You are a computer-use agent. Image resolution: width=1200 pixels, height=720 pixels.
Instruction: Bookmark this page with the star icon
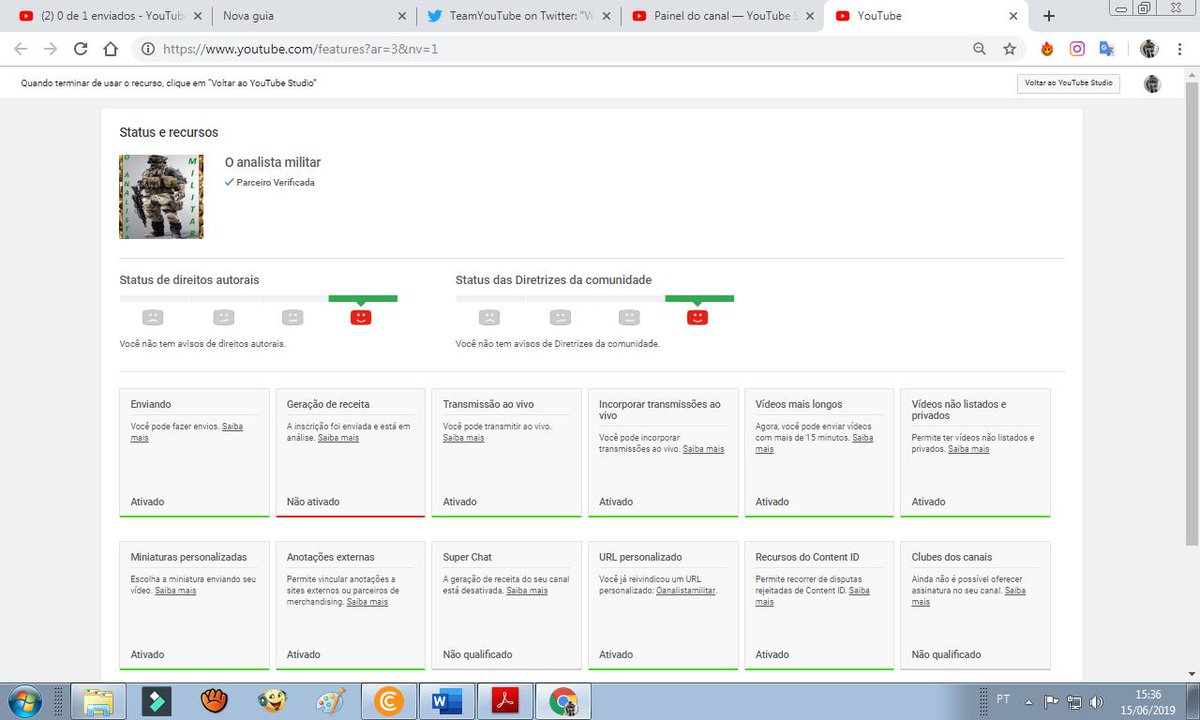pos(1009,48)
